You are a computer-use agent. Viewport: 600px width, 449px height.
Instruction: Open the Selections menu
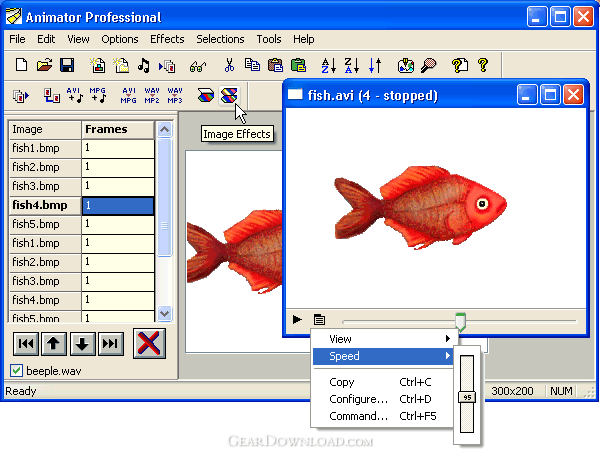(220, 39)
